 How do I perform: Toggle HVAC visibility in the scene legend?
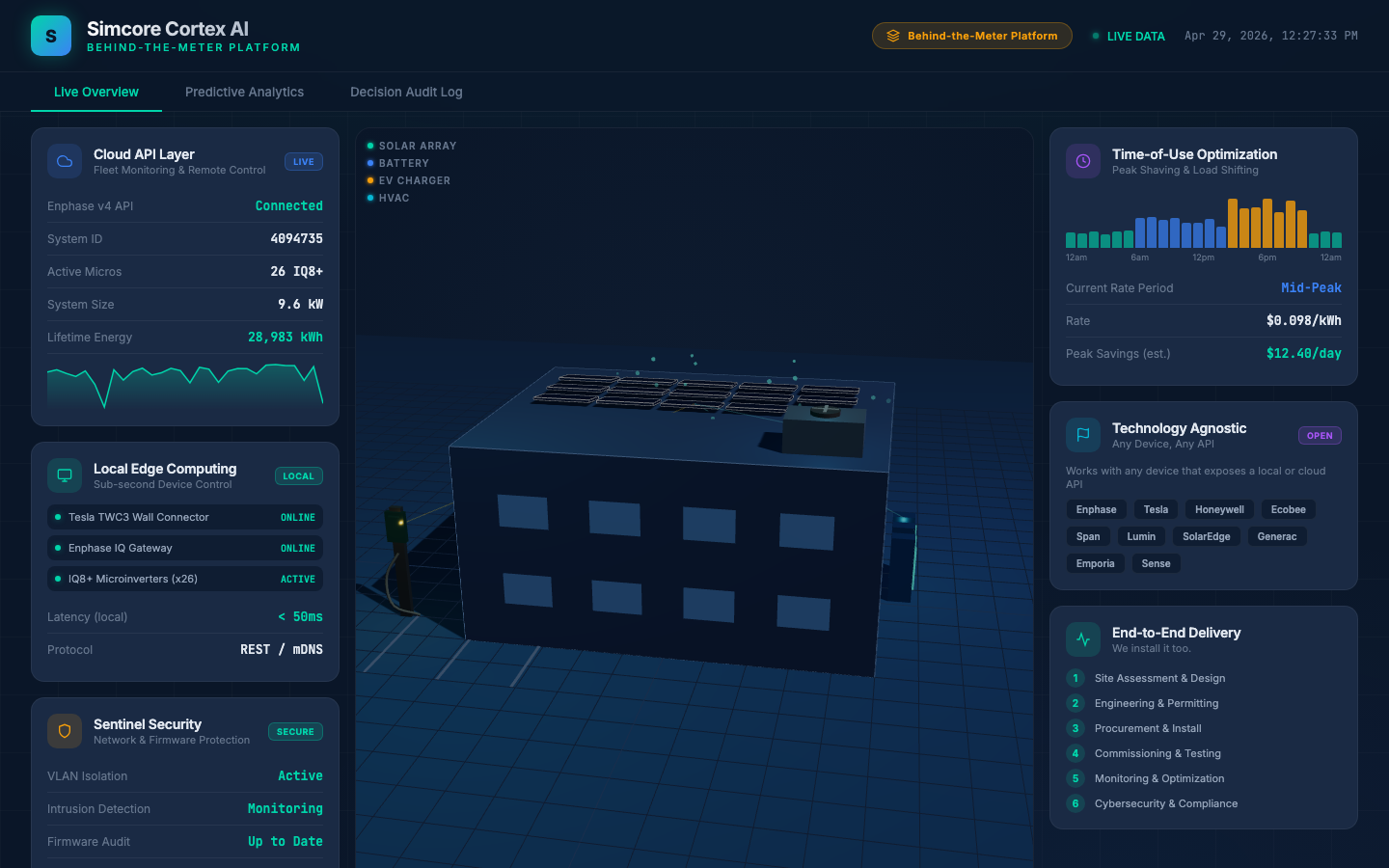click(391, 198)
